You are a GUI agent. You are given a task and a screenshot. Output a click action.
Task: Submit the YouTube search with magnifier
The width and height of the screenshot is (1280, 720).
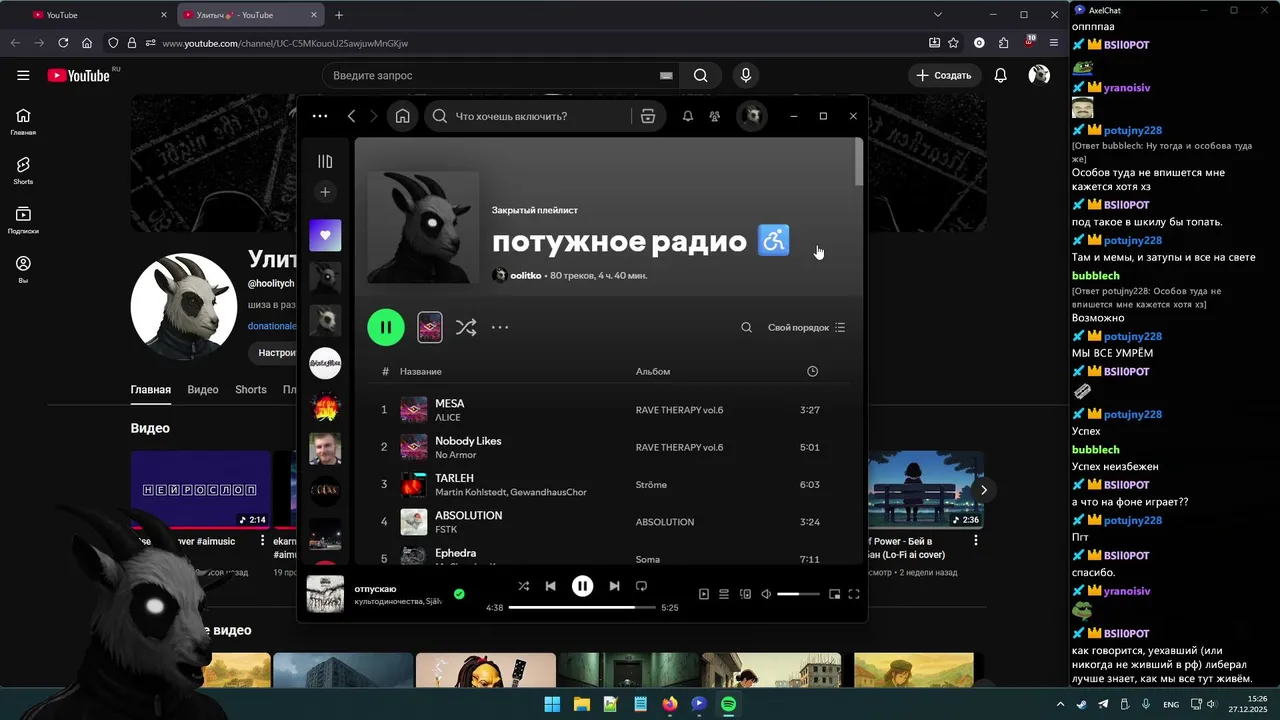click(700, 75)
